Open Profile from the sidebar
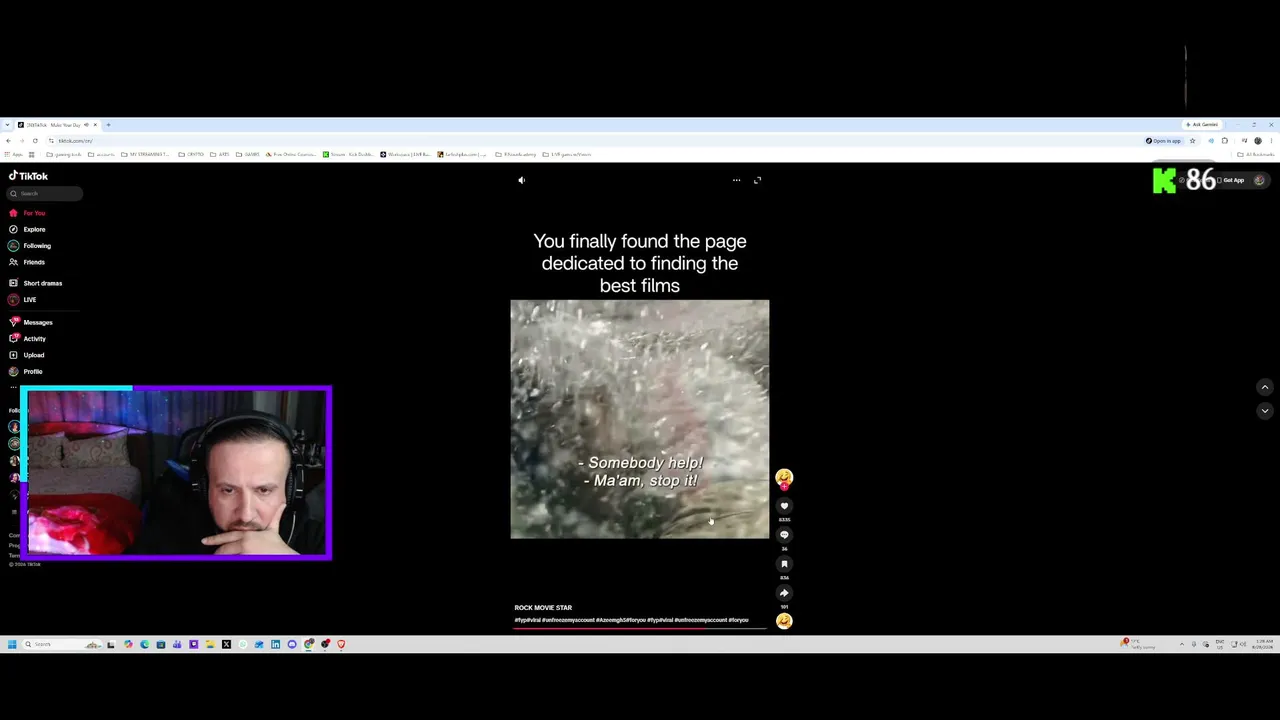This screenshot has height=720, width=1280. (x=26, y=372)
